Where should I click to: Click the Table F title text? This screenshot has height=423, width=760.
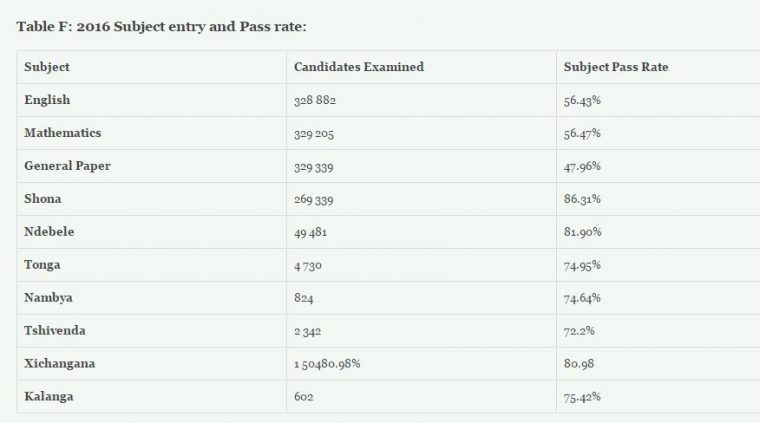[166, 25]
